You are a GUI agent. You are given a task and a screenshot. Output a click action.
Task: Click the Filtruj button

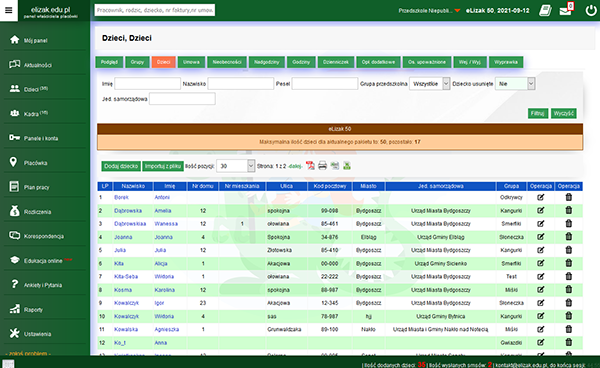538,113
